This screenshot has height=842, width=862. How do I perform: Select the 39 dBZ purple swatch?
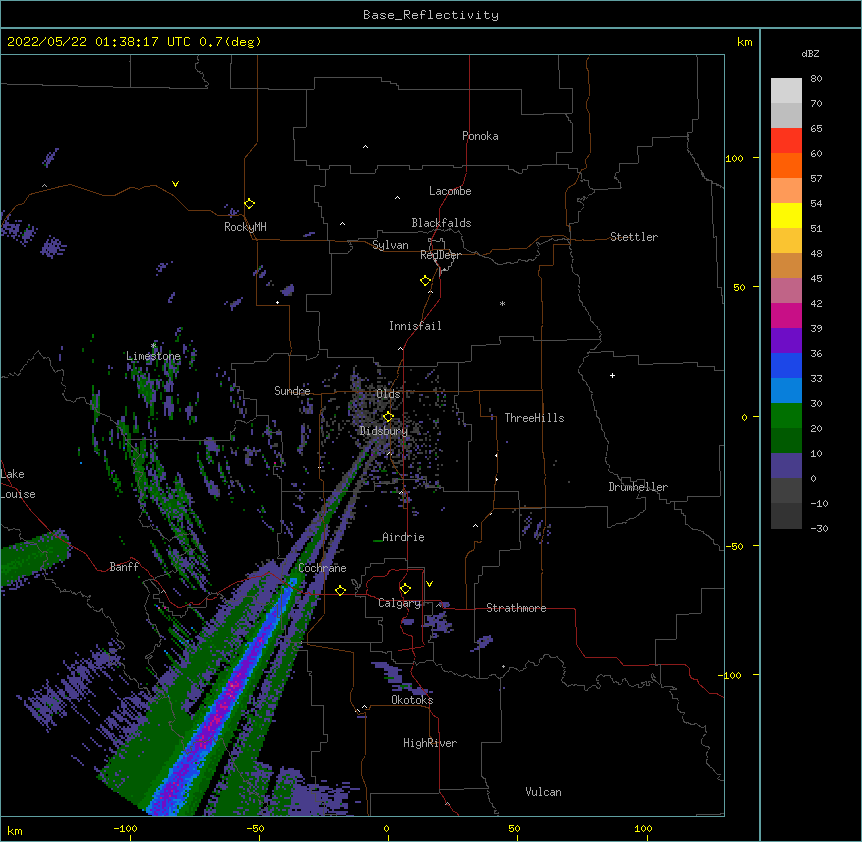point(786,340)
